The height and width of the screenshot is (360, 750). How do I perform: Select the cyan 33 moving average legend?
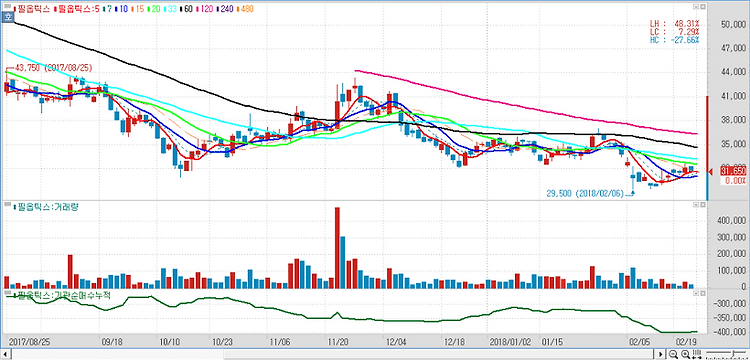170,9
